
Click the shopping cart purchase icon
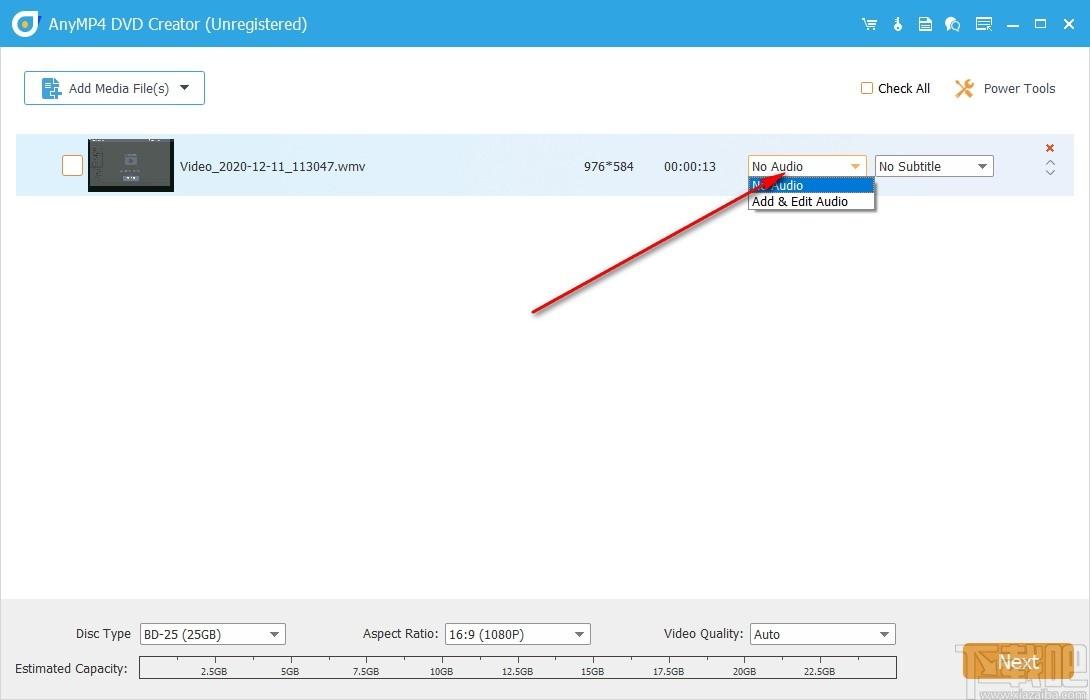tap(869, 24)
